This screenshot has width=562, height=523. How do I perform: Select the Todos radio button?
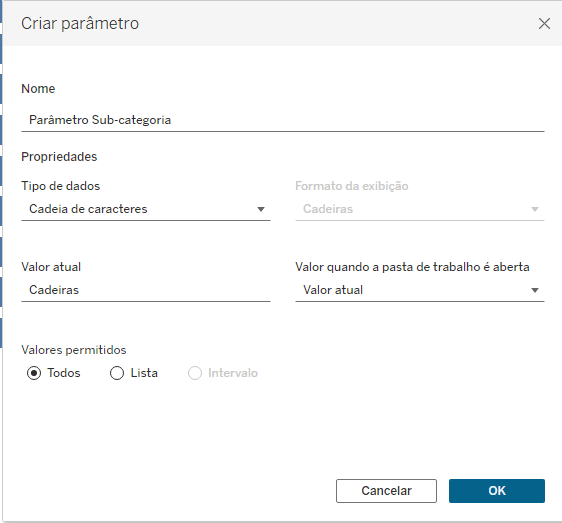point(34,373)
